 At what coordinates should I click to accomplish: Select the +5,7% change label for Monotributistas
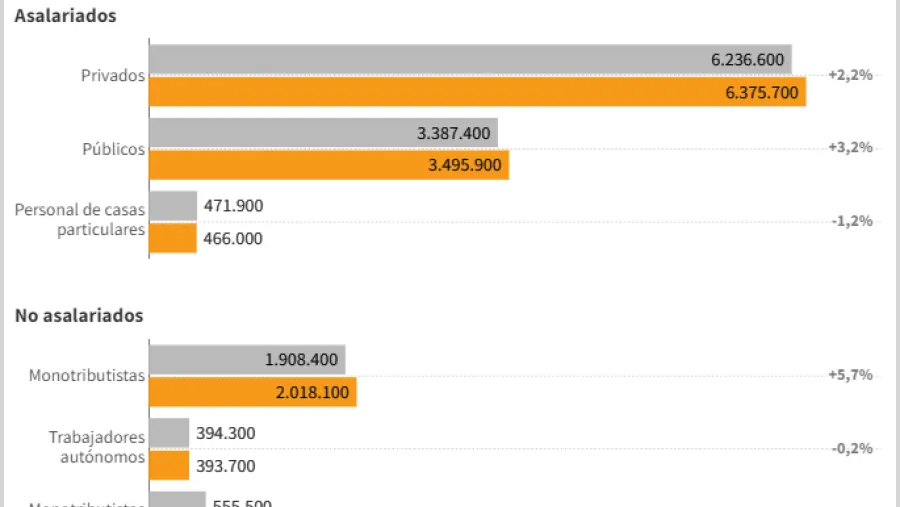pyautogui.click(x=851, y=375)
